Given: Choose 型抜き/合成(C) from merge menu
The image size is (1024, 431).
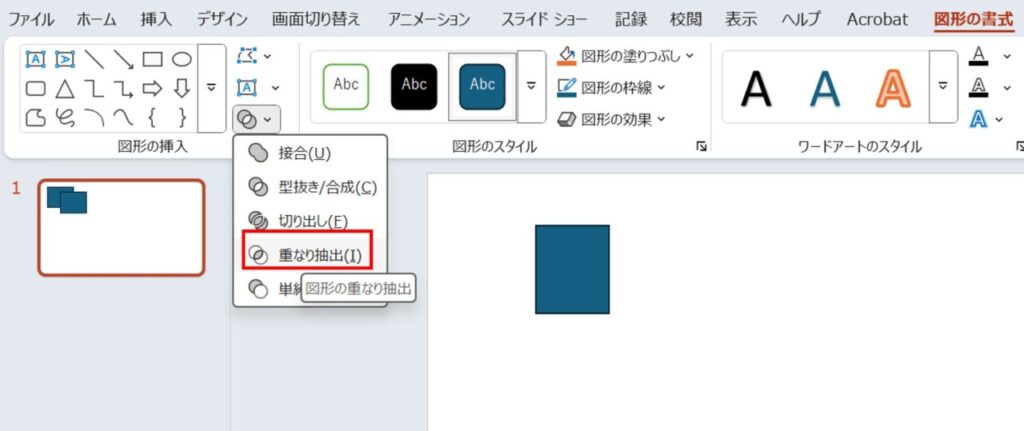Looking at the screenshot, I should 311,188.
